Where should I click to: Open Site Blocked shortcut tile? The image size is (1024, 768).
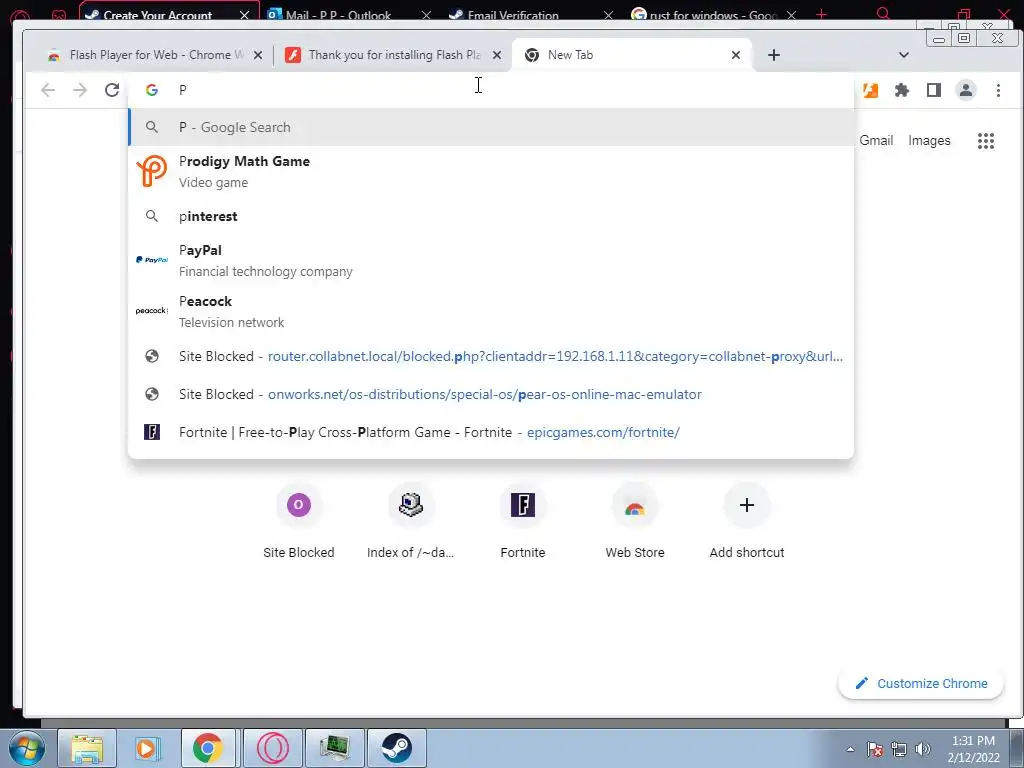tap(298, 521)
